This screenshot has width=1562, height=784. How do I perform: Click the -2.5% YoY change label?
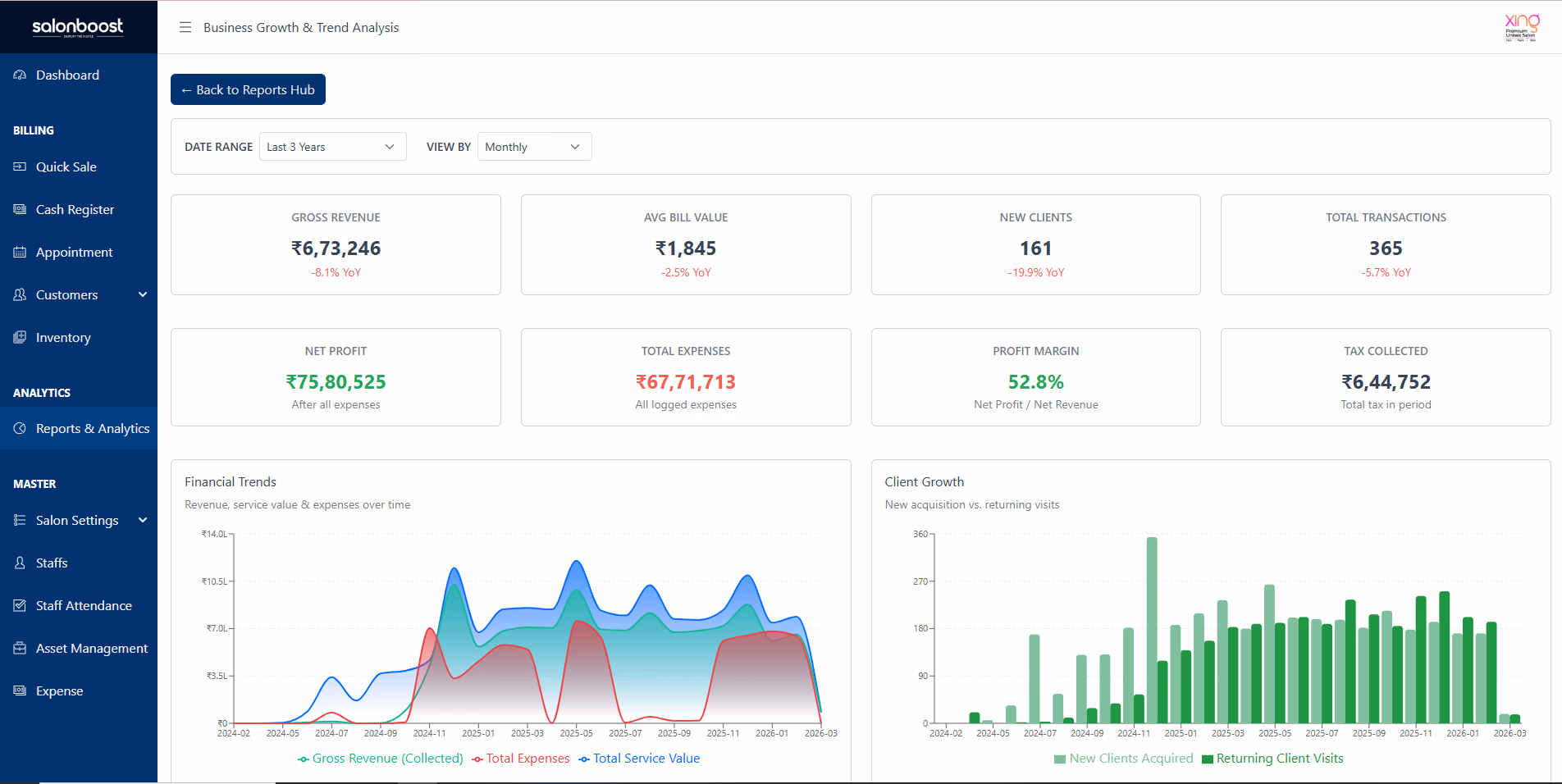coord(686,272)
